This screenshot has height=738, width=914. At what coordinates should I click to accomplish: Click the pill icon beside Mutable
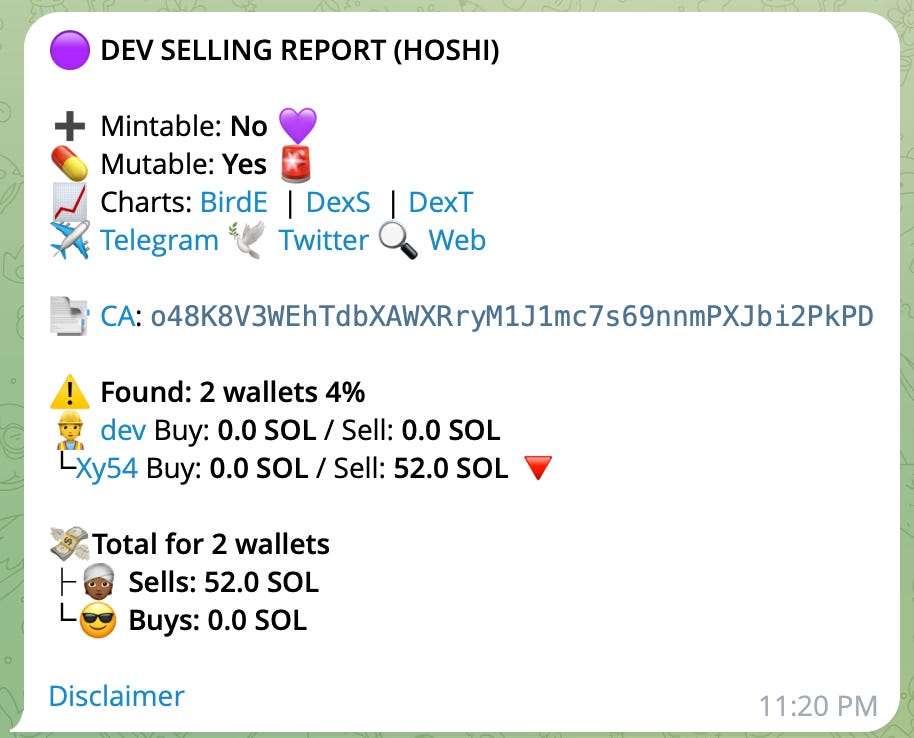(70, 164)
